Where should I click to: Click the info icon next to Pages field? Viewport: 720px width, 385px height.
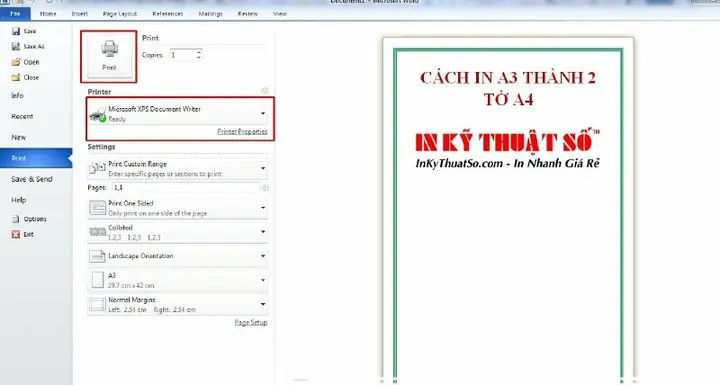265,187
